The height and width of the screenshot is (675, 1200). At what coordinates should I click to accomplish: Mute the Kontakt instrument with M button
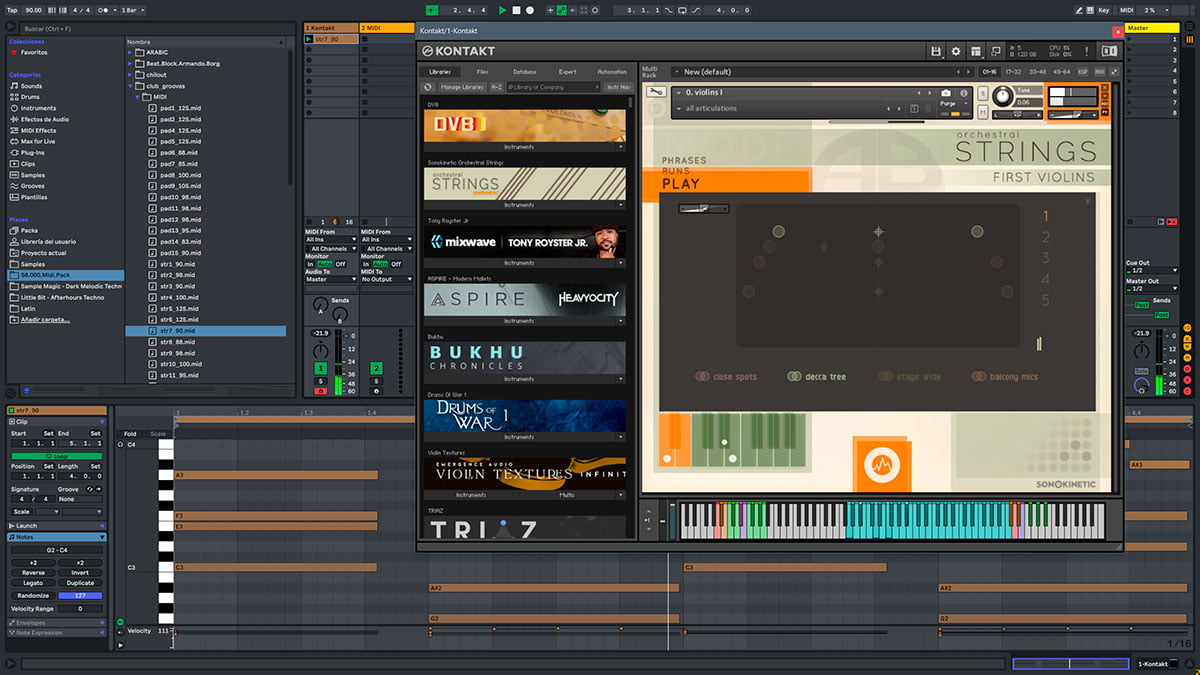(x=982, y=113)
